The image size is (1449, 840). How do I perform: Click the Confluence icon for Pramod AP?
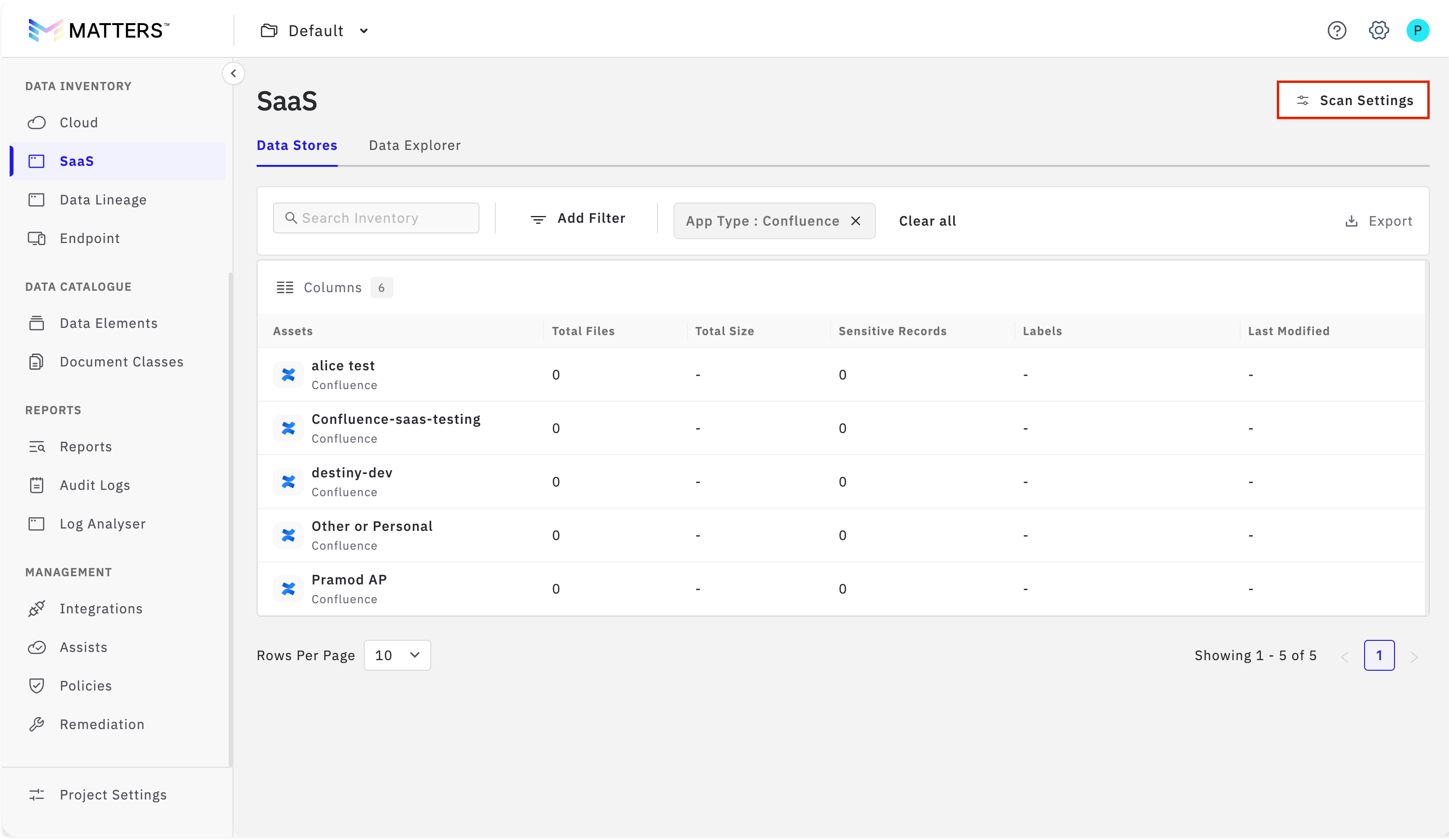pyautogui.click(x=288, y=589)
